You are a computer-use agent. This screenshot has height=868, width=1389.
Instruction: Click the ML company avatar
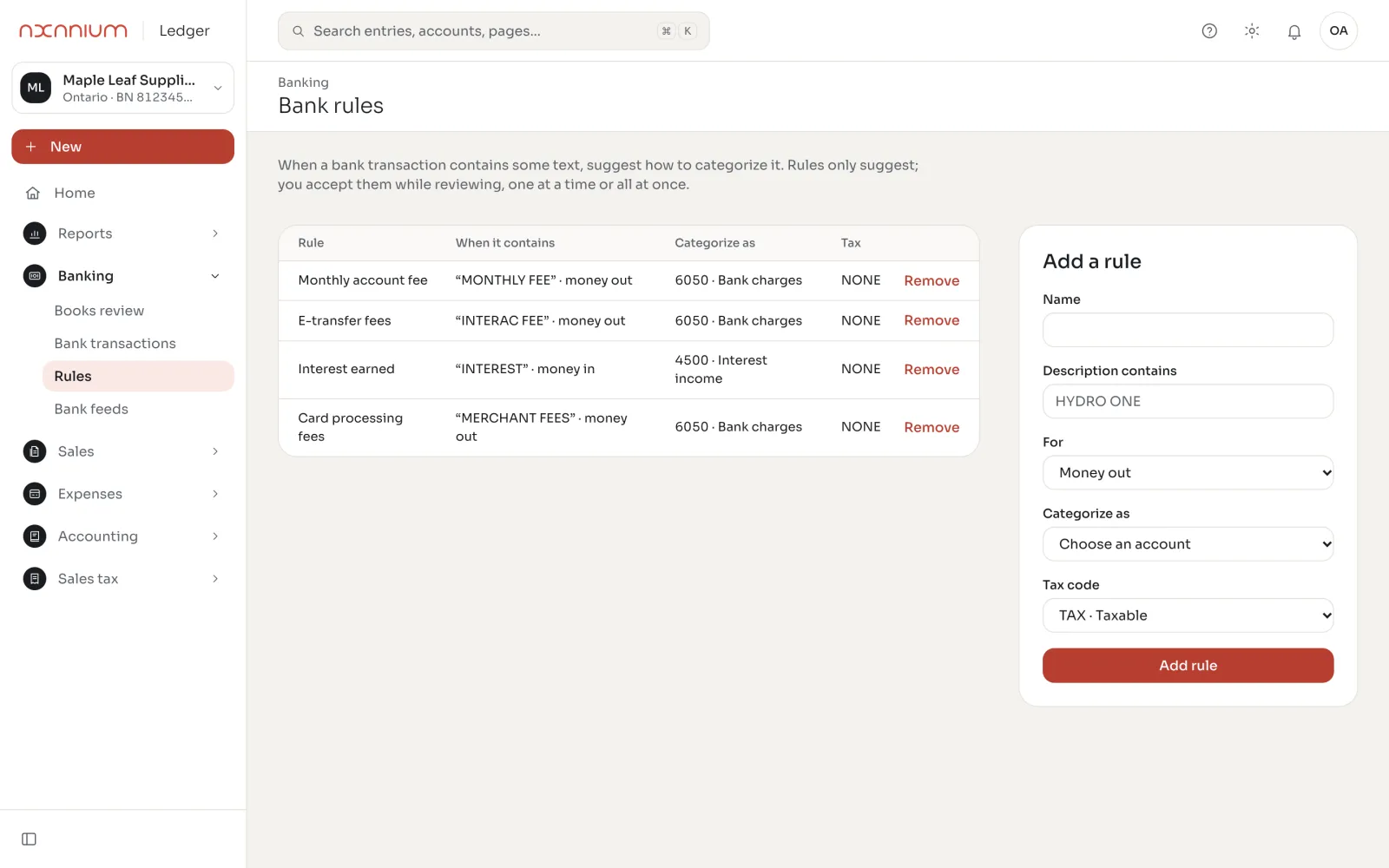[x=36, y=88]
